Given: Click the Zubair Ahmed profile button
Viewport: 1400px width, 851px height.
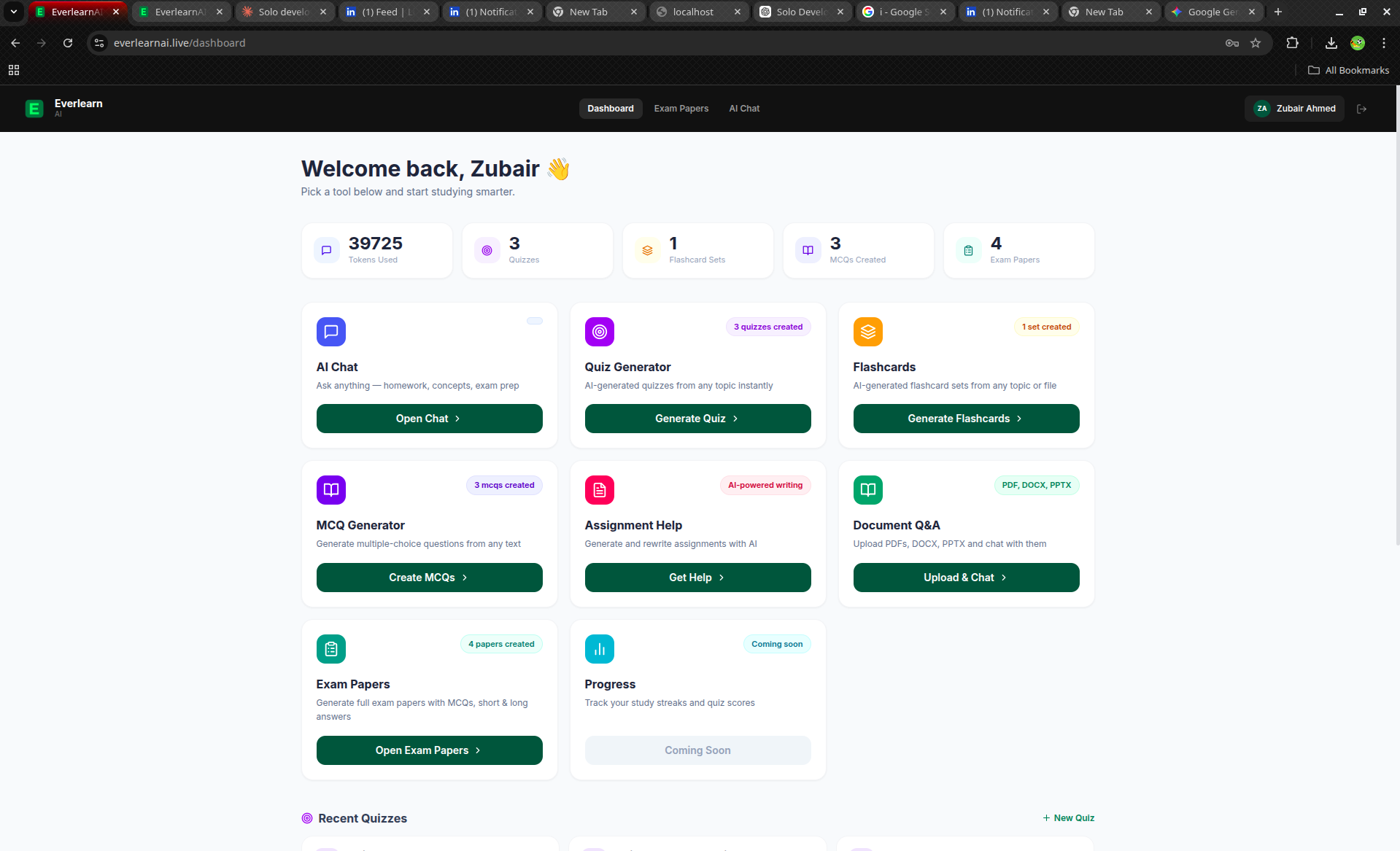Looking at the screenshot, I should tap(1295, 109).
